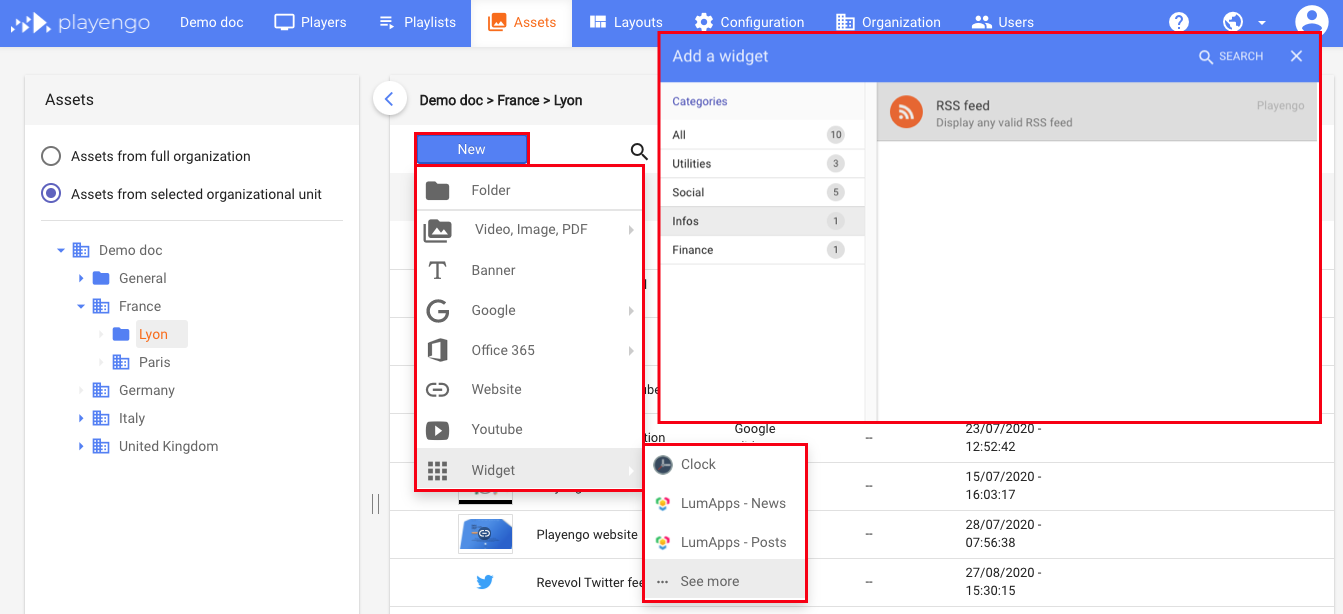Select Assets from full organization
Image resolution: width=1343 pixels, height=614 pixels.
pyautogui.click(x=51, y=156)
